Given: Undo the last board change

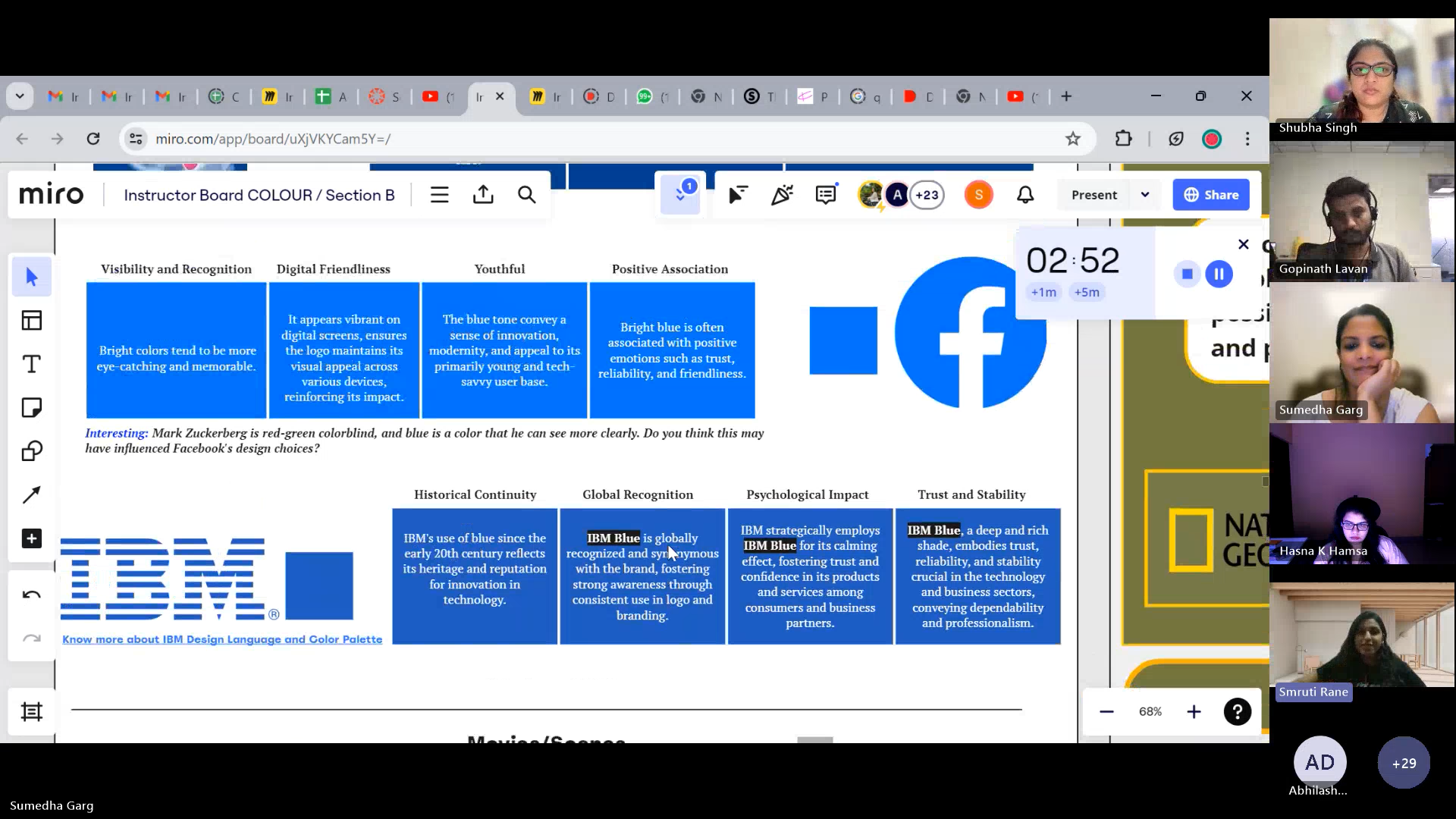Looking at the screenshot, I should point(31,595).
